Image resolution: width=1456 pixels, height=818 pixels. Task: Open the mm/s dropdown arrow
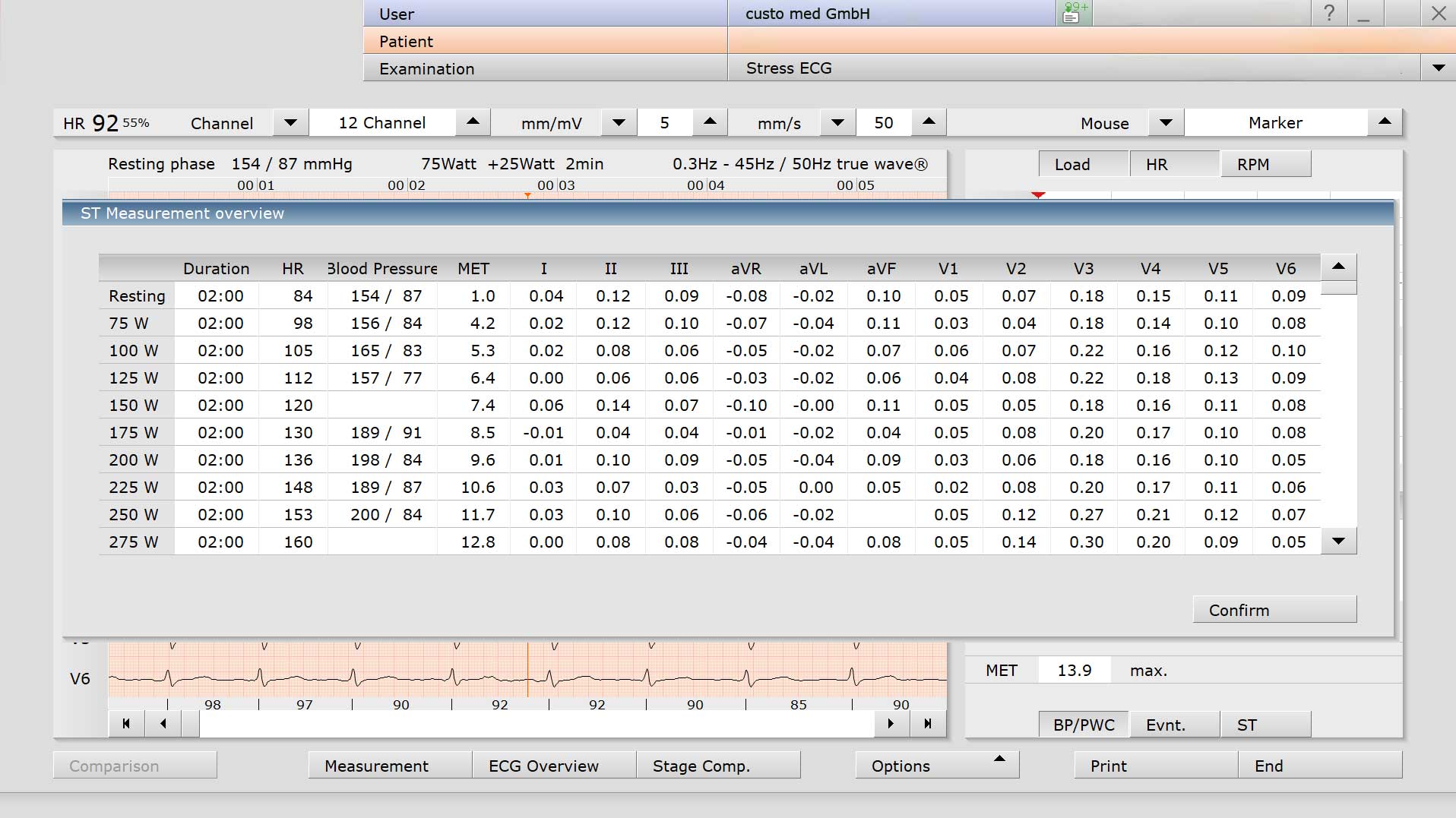[x=837, y=122]
